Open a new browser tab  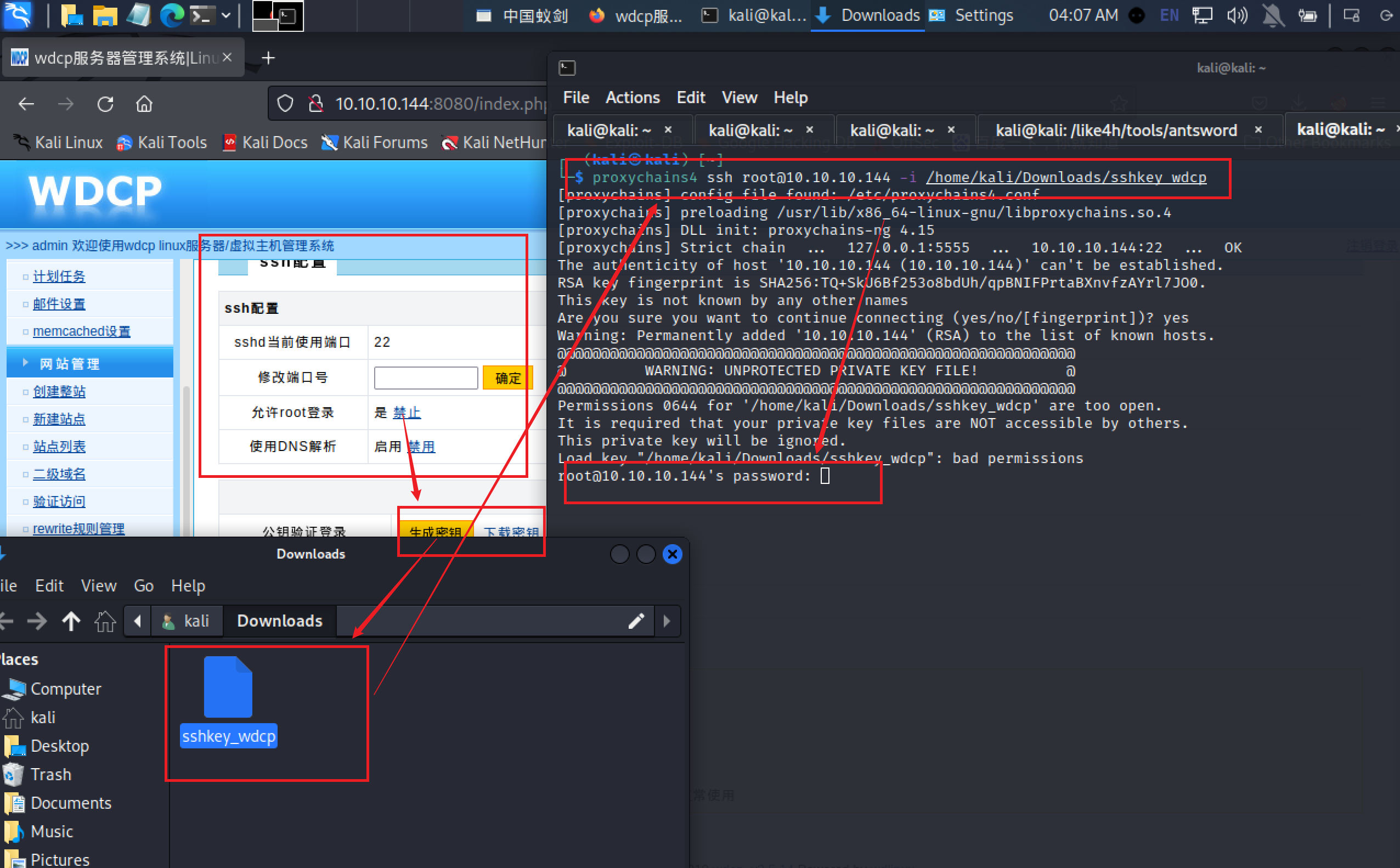(268, 58)
